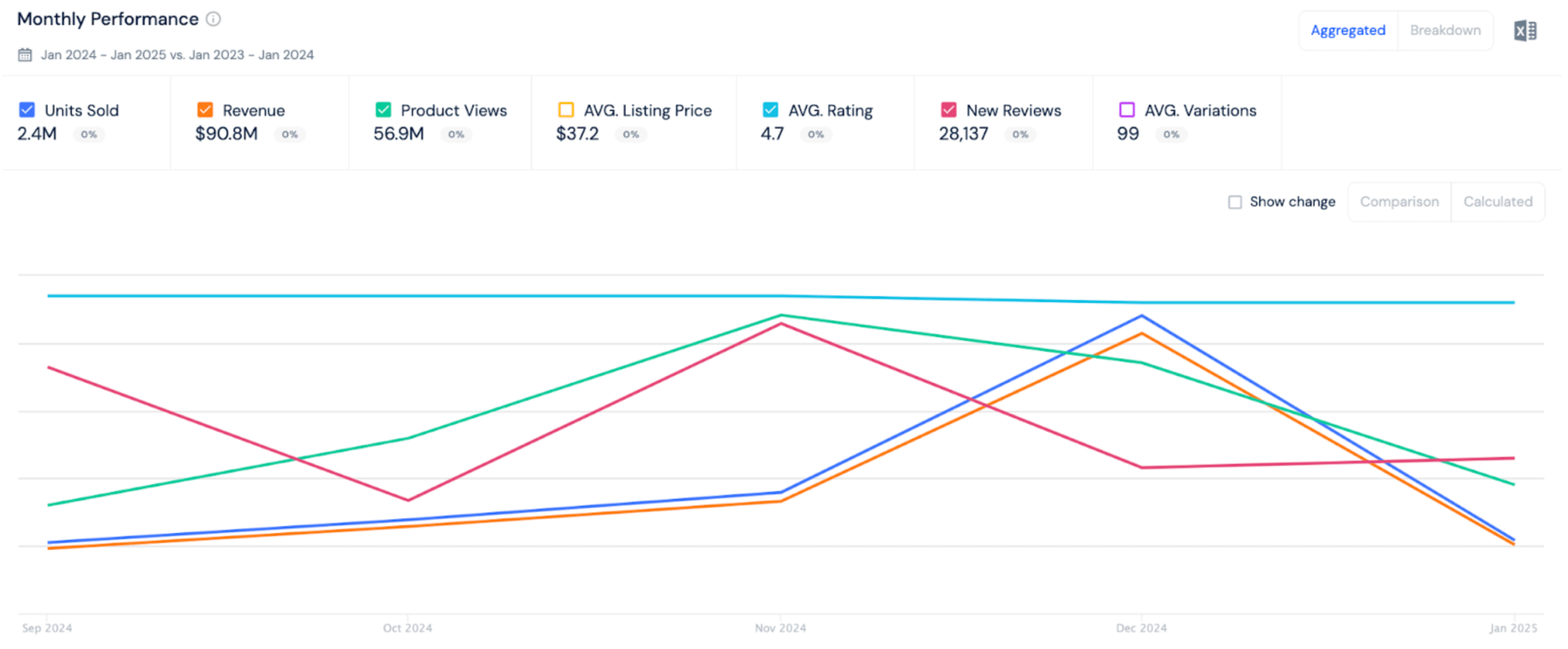This screenshot has height=649, width=1568.
Task: Select the Calculated mode button
Action: click(1498, 202)
